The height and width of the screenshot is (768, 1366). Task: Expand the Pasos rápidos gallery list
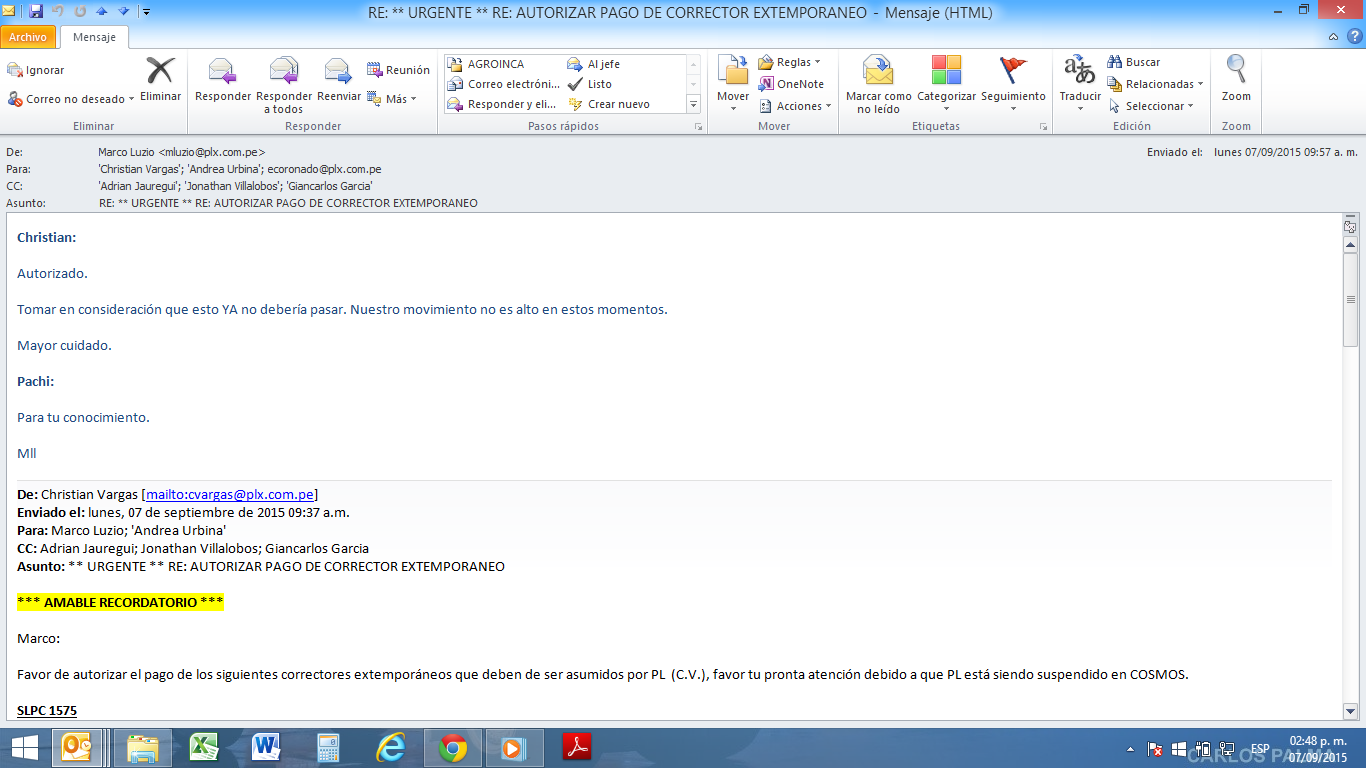pos(693,104)
